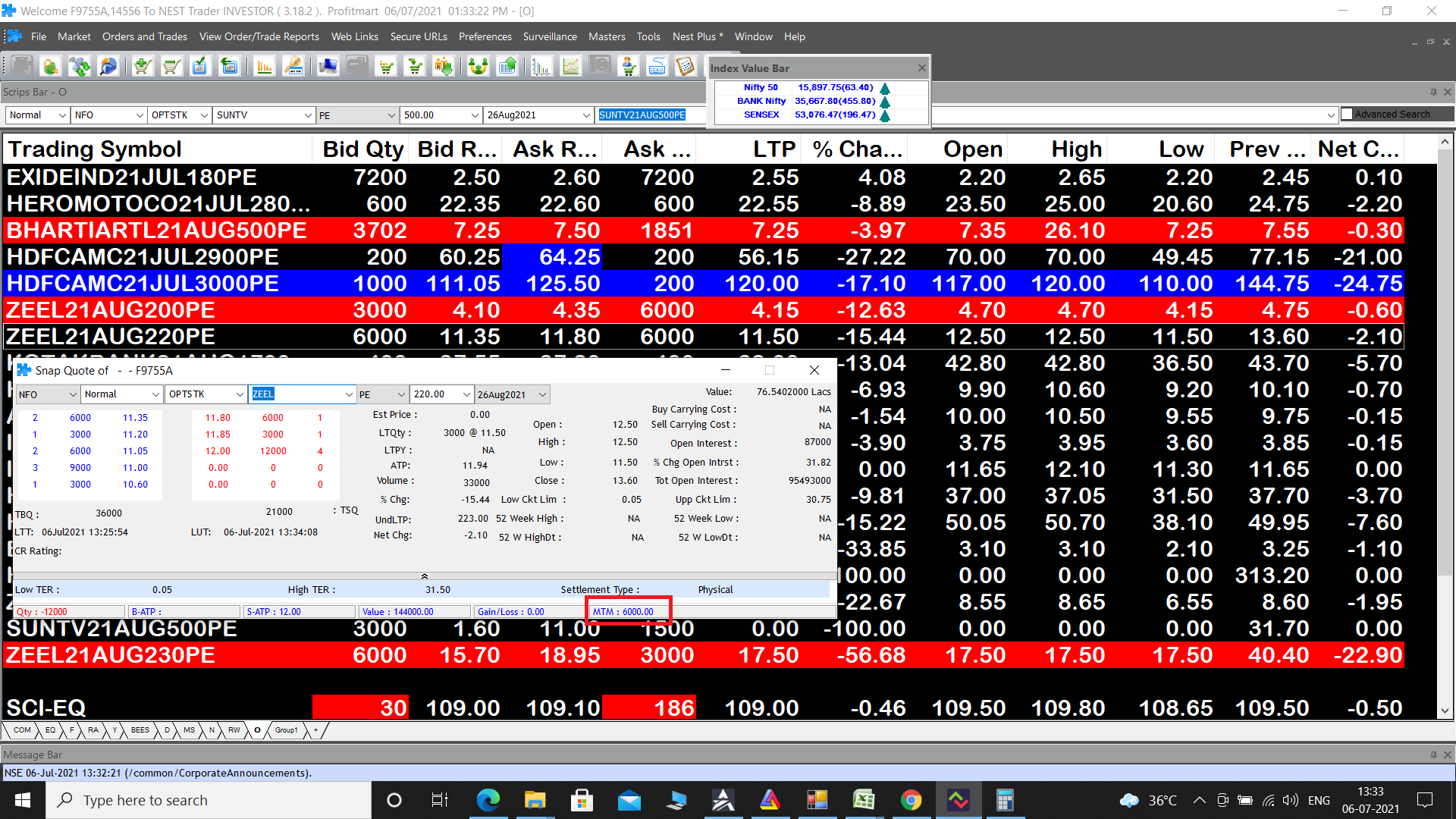Click the colored column chart toolbar icon
Viewport: 1456px width, 819px height.
pyautogui.click(x=541, y=67)
